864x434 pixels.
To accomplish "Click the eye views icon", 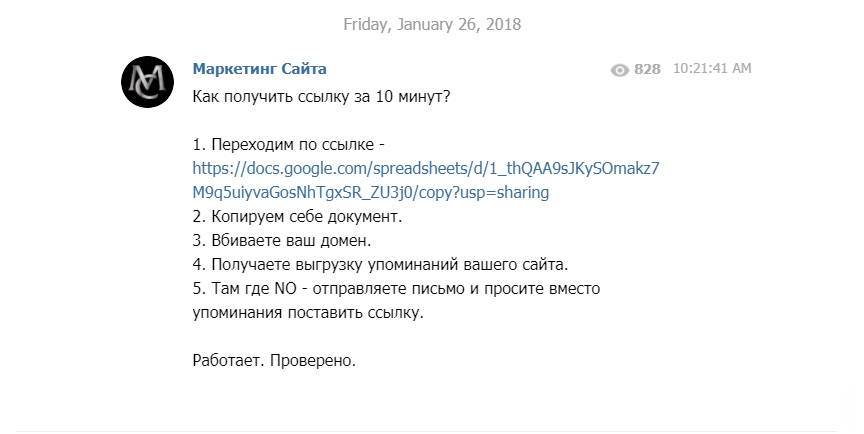I will [620, 70].
